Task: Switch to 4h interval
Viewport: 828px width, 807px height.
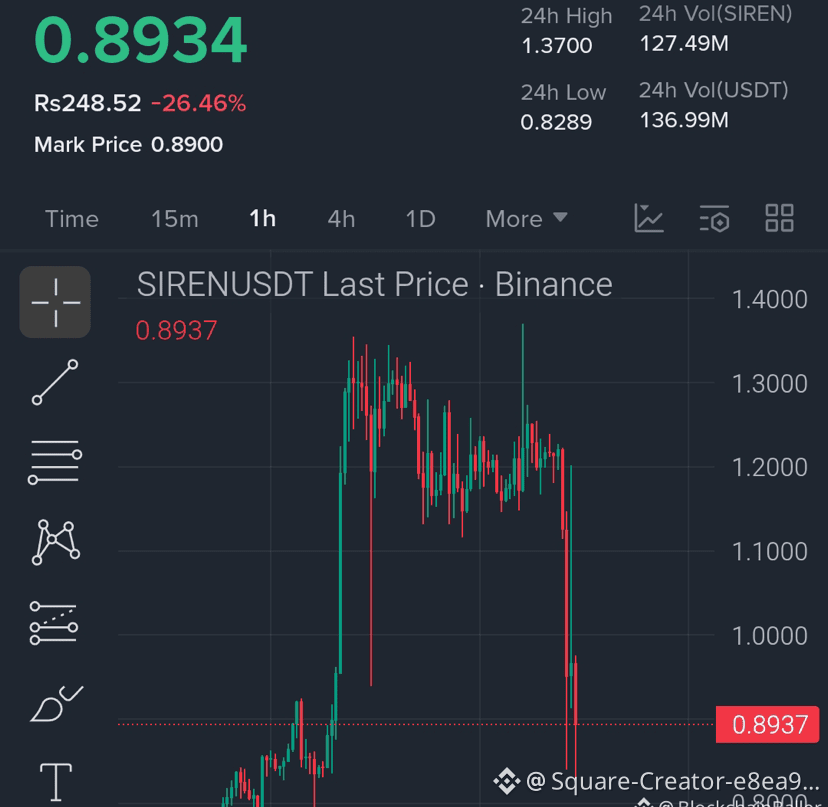Action: click(341, 219)
